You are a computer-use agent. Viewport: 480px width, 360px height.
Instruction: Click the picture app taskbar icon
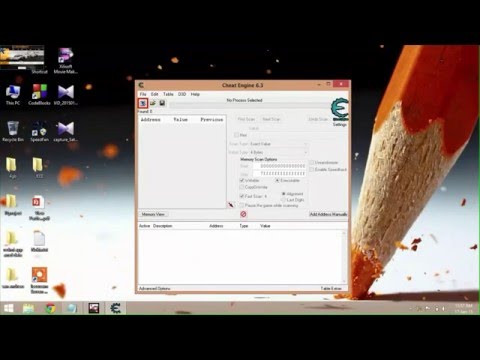point(94,308)
